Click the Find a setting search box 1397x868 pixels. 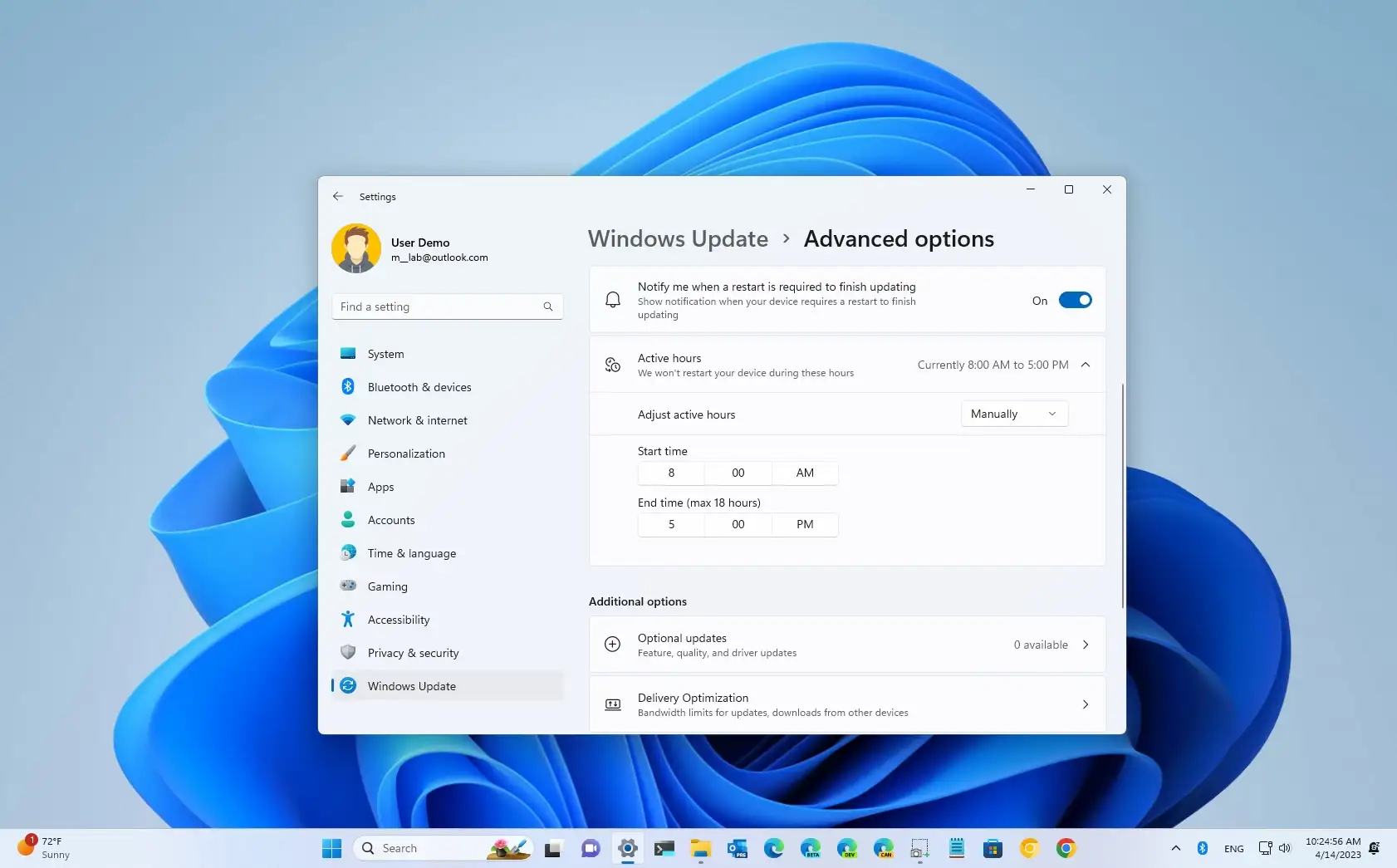point(447,306)
